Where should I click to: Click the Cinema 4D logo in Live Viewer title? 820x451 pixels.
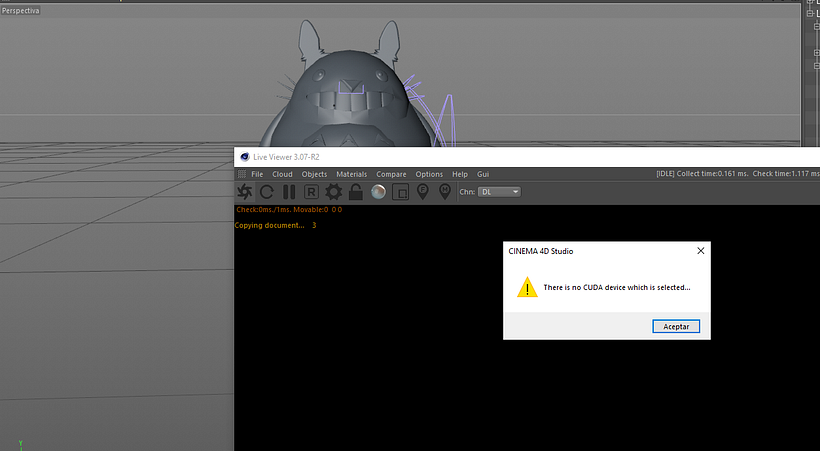pyautogui.click(x=245, y=157)
